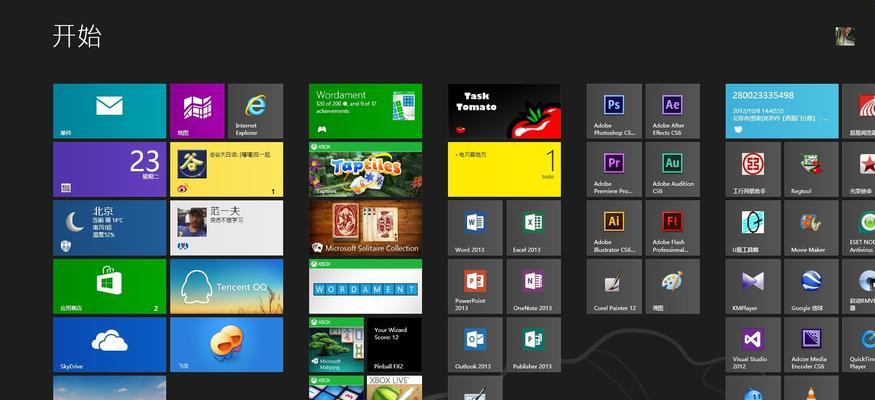Launch Internet Explorer tile
The width and height of the screenshot is (875, 400).
(256, 111)
